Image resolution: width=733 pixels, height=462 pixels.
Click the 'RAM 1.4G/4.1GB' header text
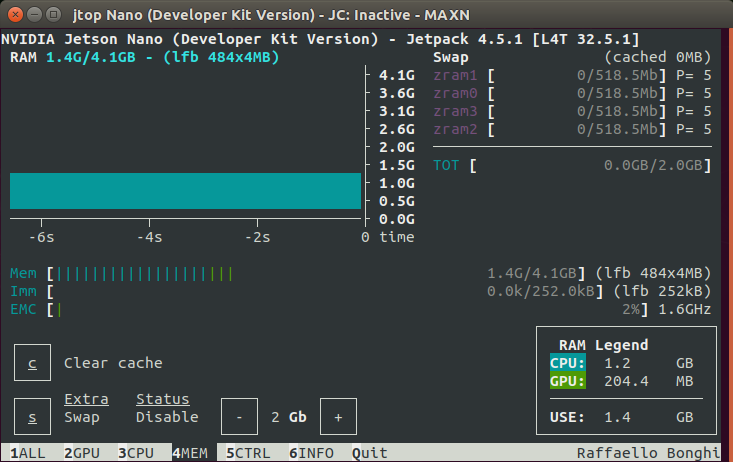(x=73, y=57)
